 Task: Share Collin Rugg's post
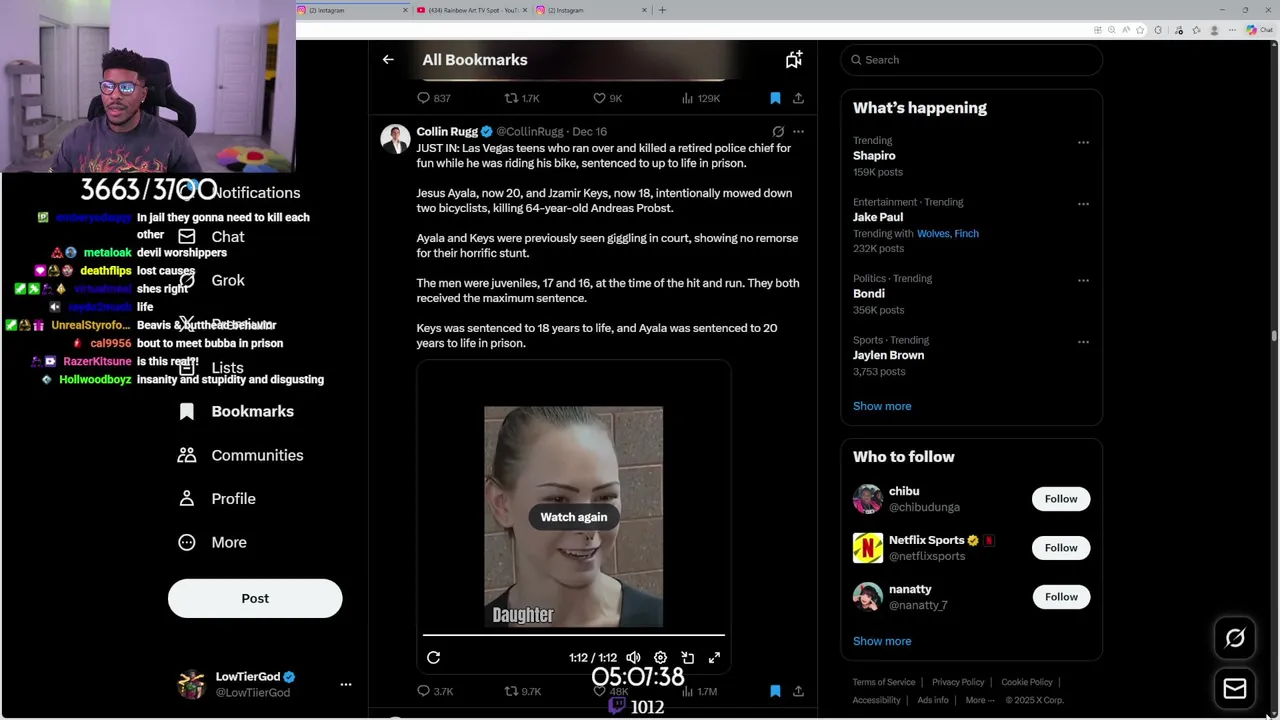tap(798, 691)
